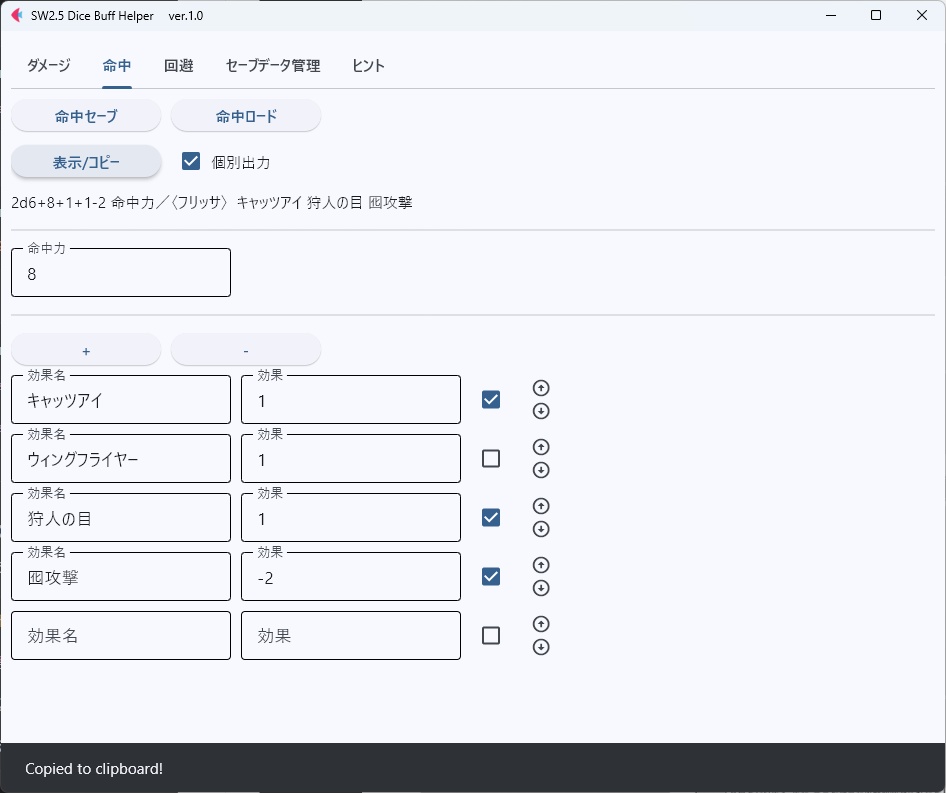This screenshot has height=793, width=946.
Task: Click the down arrow beside ウィングフライヤー
Action: (x=541, y=470)
